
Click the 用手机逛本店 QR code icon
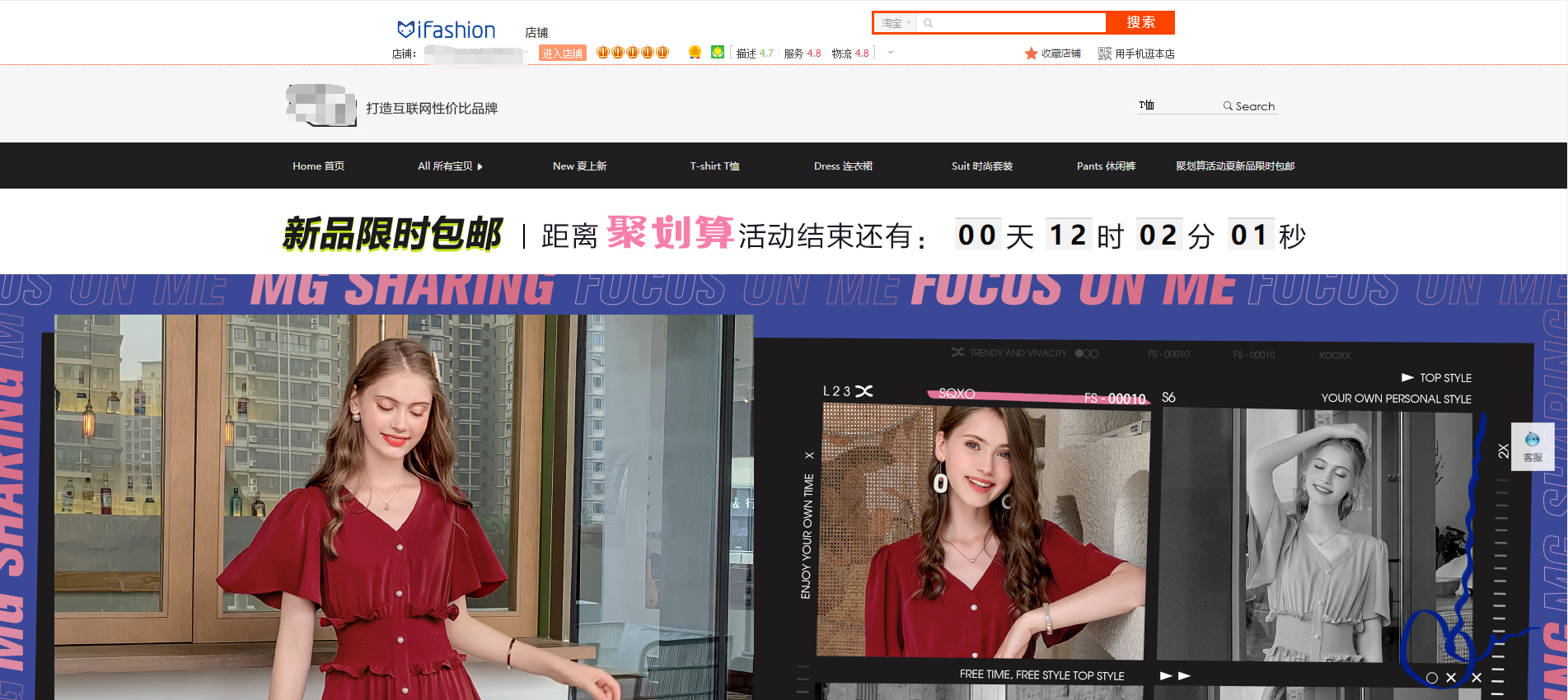coord(1105,54)
